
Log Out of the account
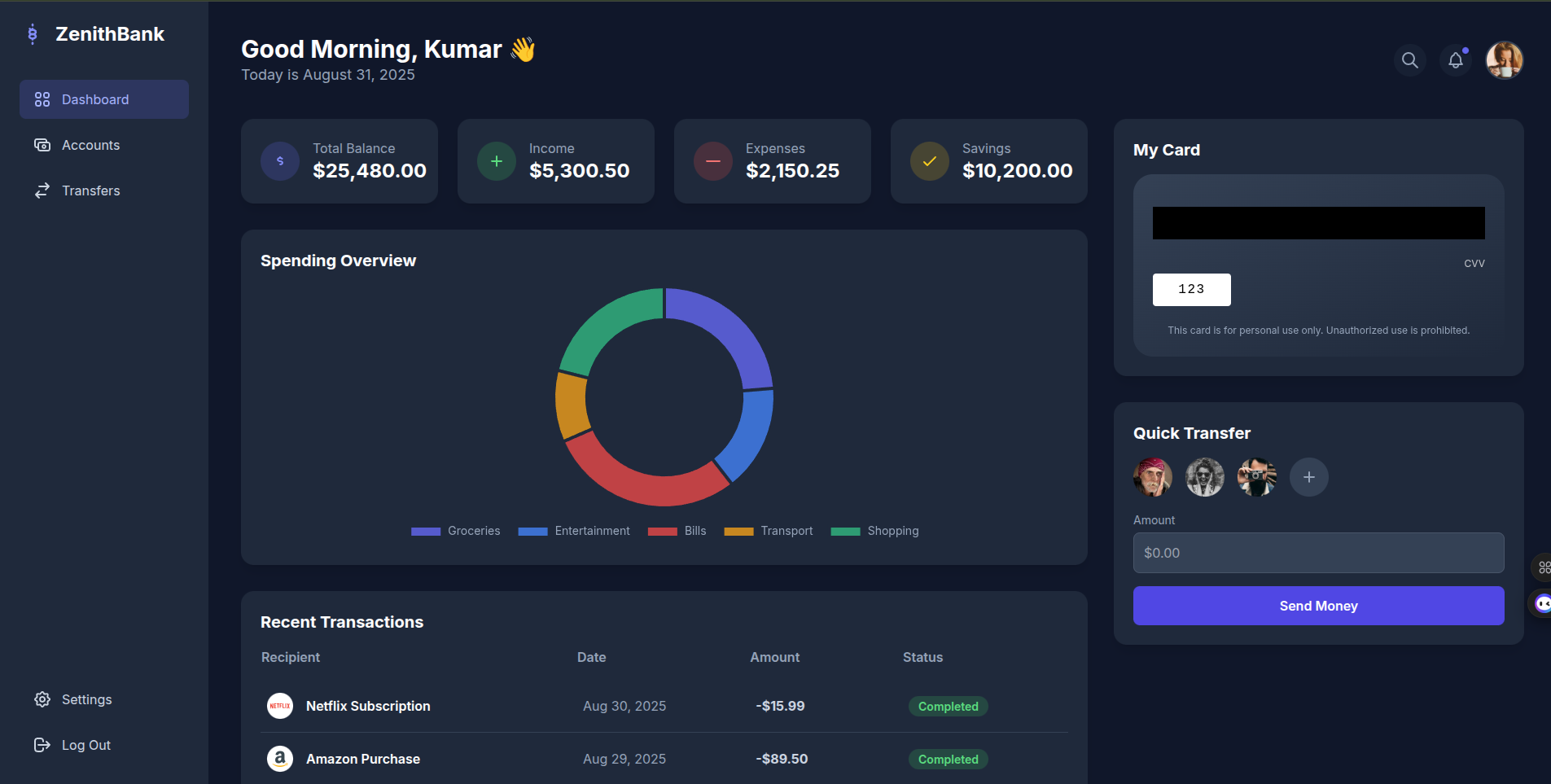tap(85, 745)
